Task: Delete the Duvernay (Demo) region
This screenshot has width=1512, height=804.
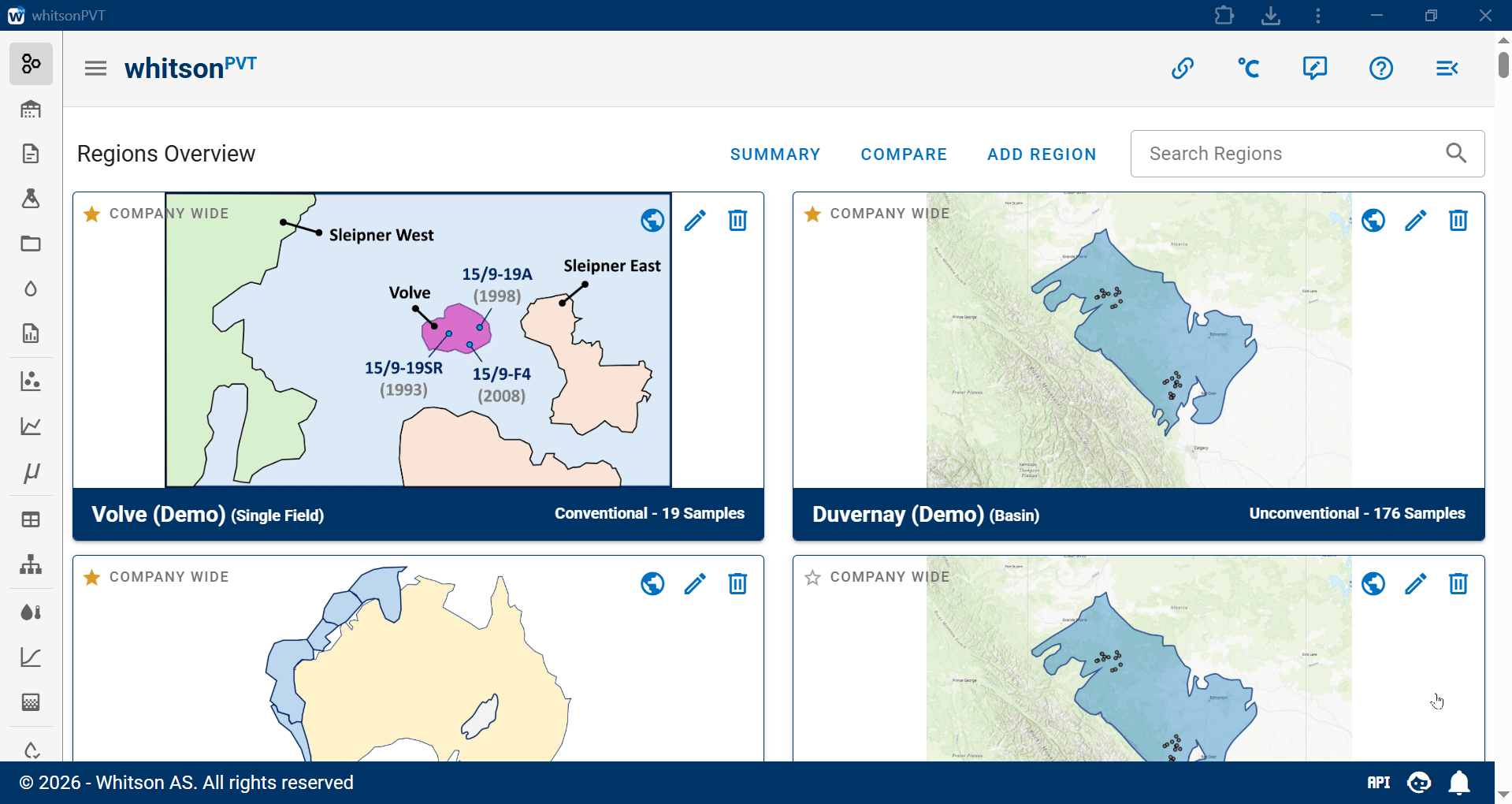Action: 1458,221
